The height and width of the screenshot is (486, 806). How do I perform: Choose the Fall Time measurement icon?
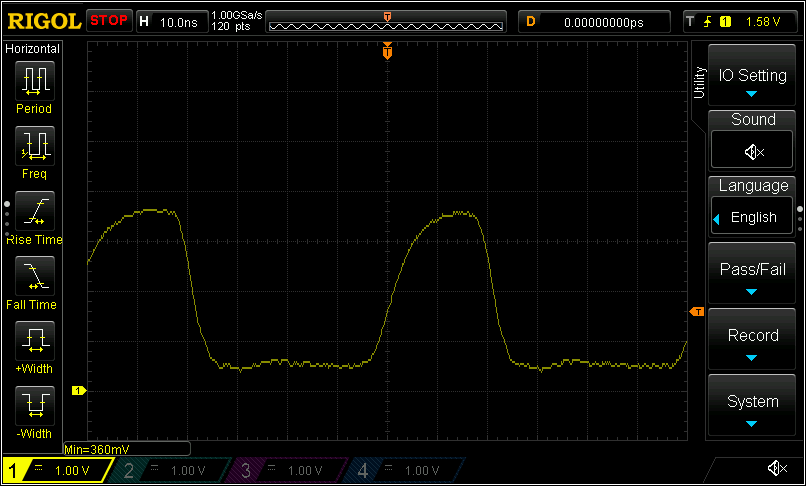point(36,276)
